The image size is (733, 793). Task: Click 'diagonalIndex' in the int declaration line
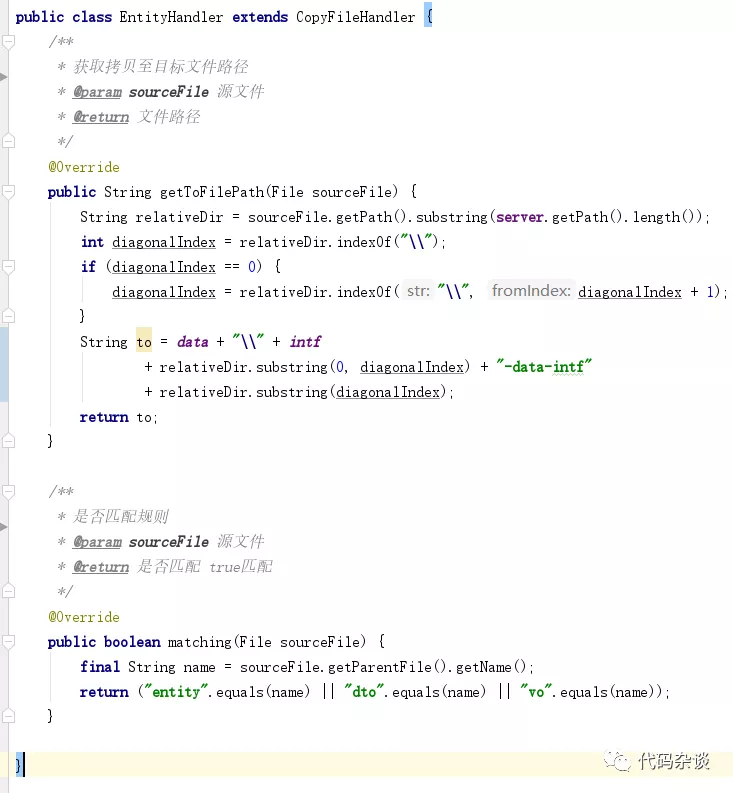[164, 242]
